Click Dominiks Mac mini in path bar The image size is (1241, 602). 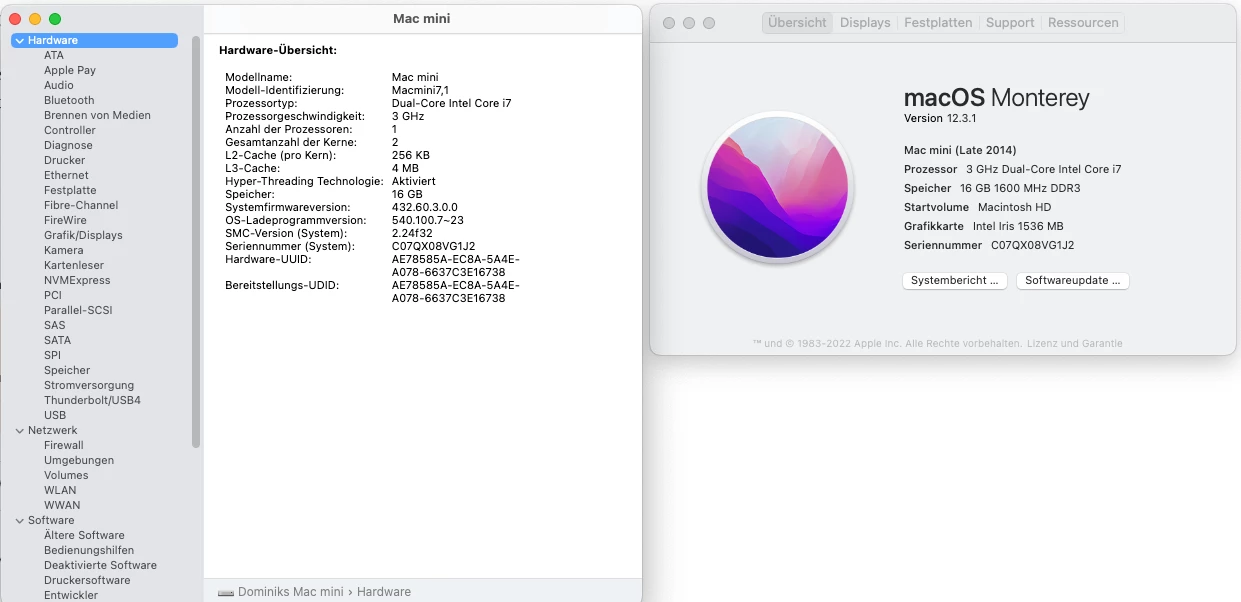[290, 592]
